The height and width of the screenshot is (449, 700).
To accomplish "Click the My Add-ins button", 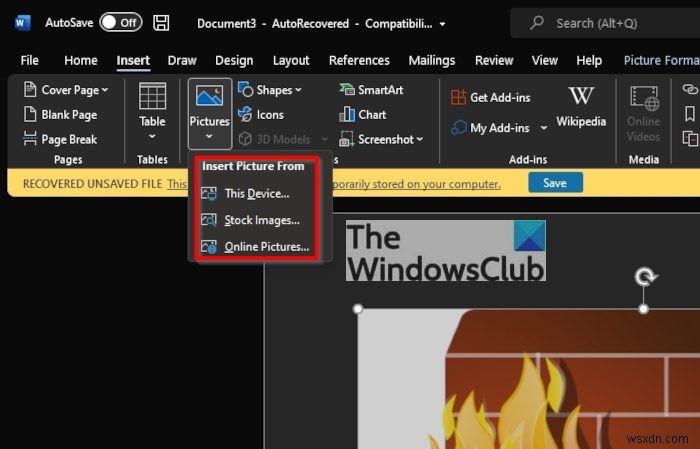I will (x=490, y=128).
